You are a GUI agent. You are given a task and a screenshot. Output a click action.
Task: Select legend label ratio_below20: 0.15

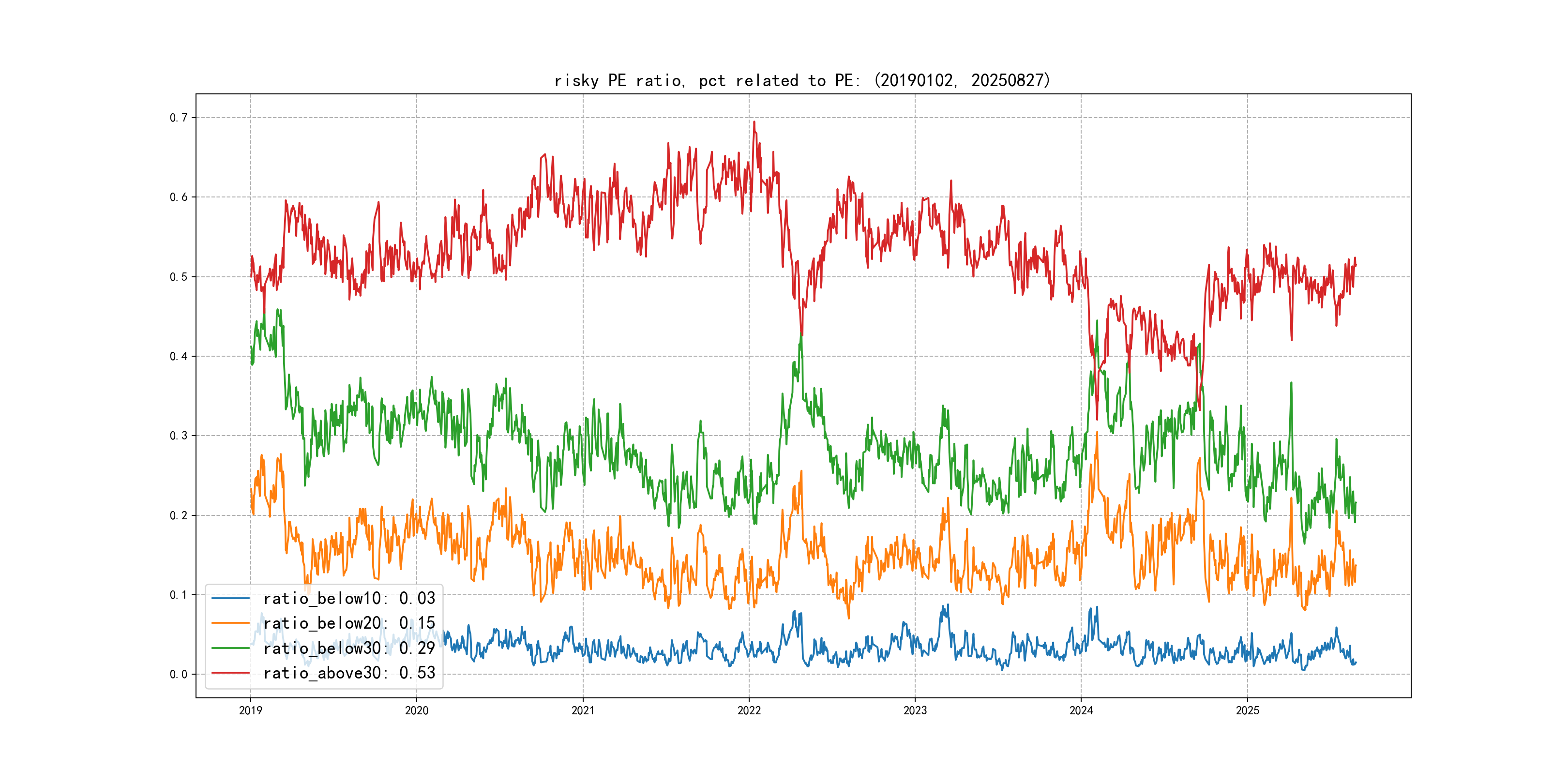pyautogui.click(x=349, y=623)
